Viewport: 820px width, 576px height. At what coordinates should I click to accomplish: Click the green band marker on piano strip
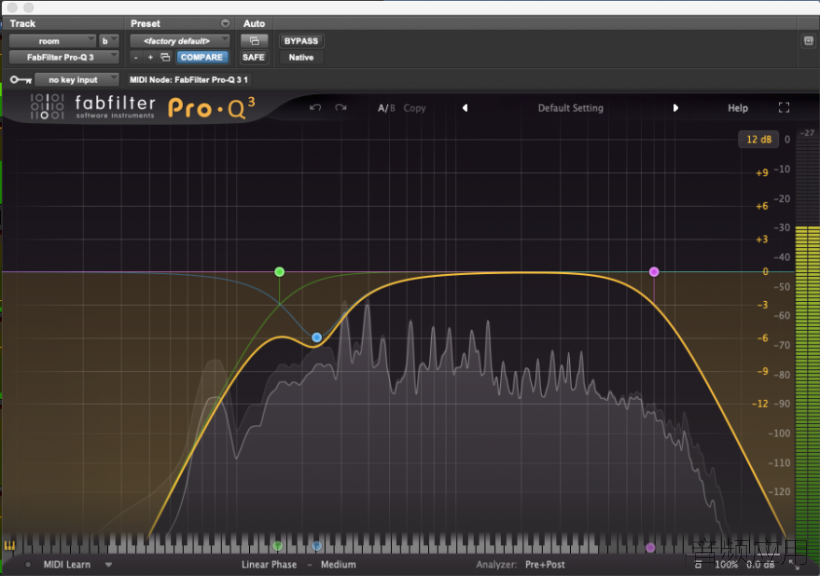tap(278, 546)
